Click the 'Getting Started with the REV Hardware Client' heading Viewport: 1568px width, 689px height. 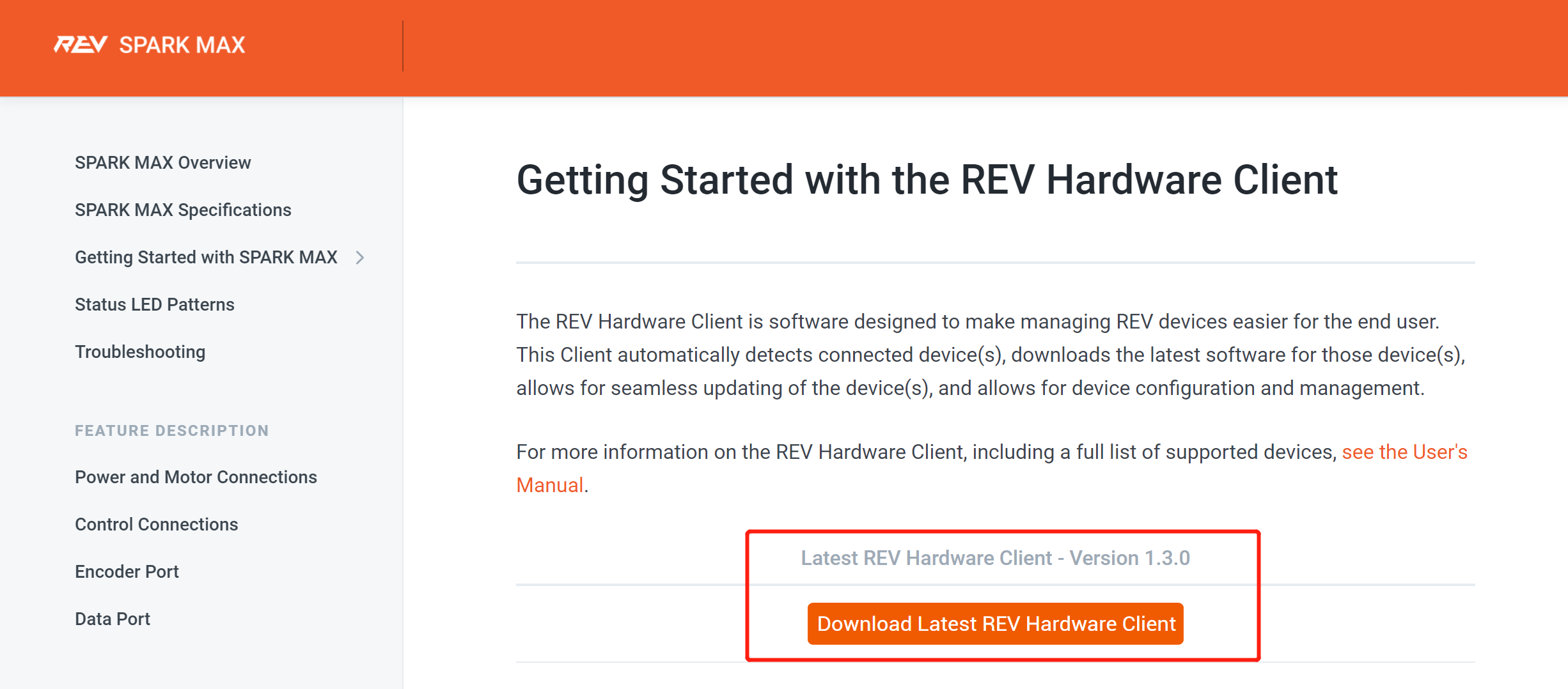pyautogui.click(x=927, y=180)
